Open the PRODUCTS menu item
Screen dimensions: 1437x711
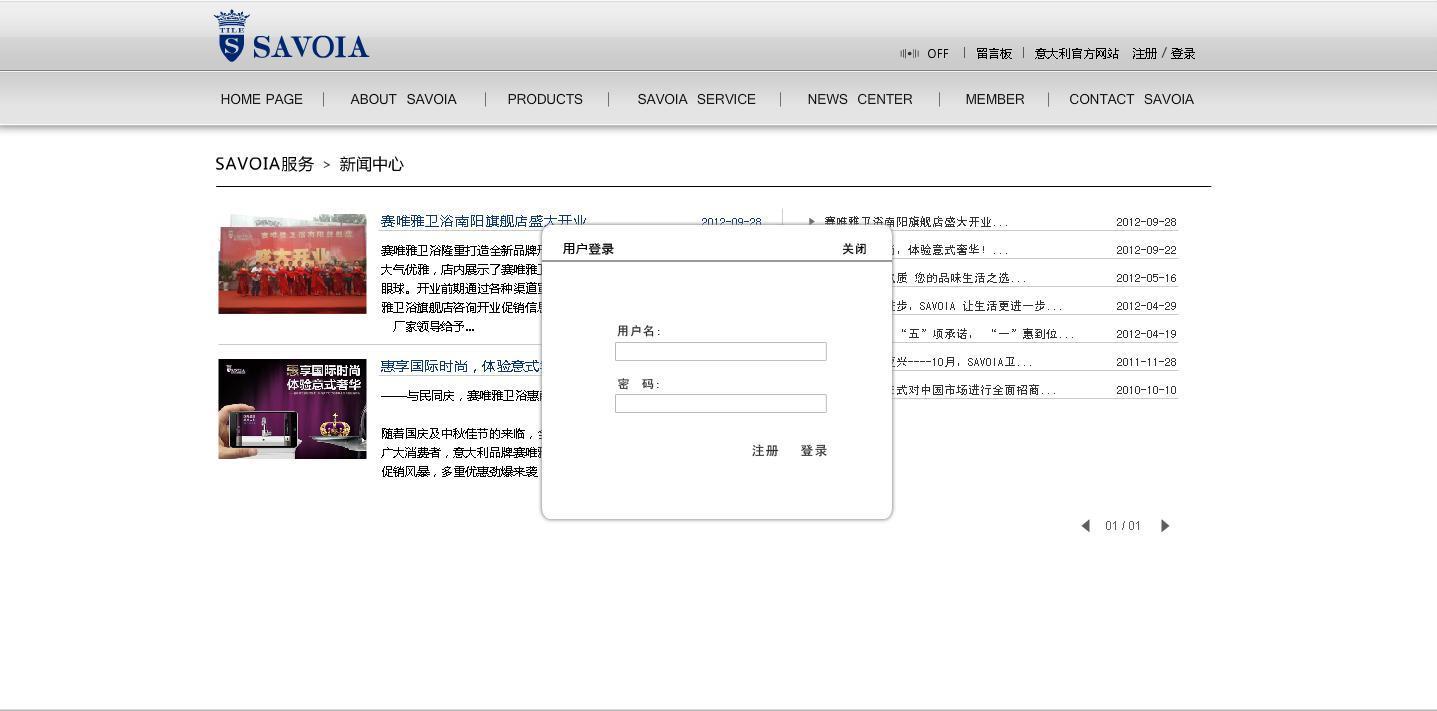click(x=545, y=99)
